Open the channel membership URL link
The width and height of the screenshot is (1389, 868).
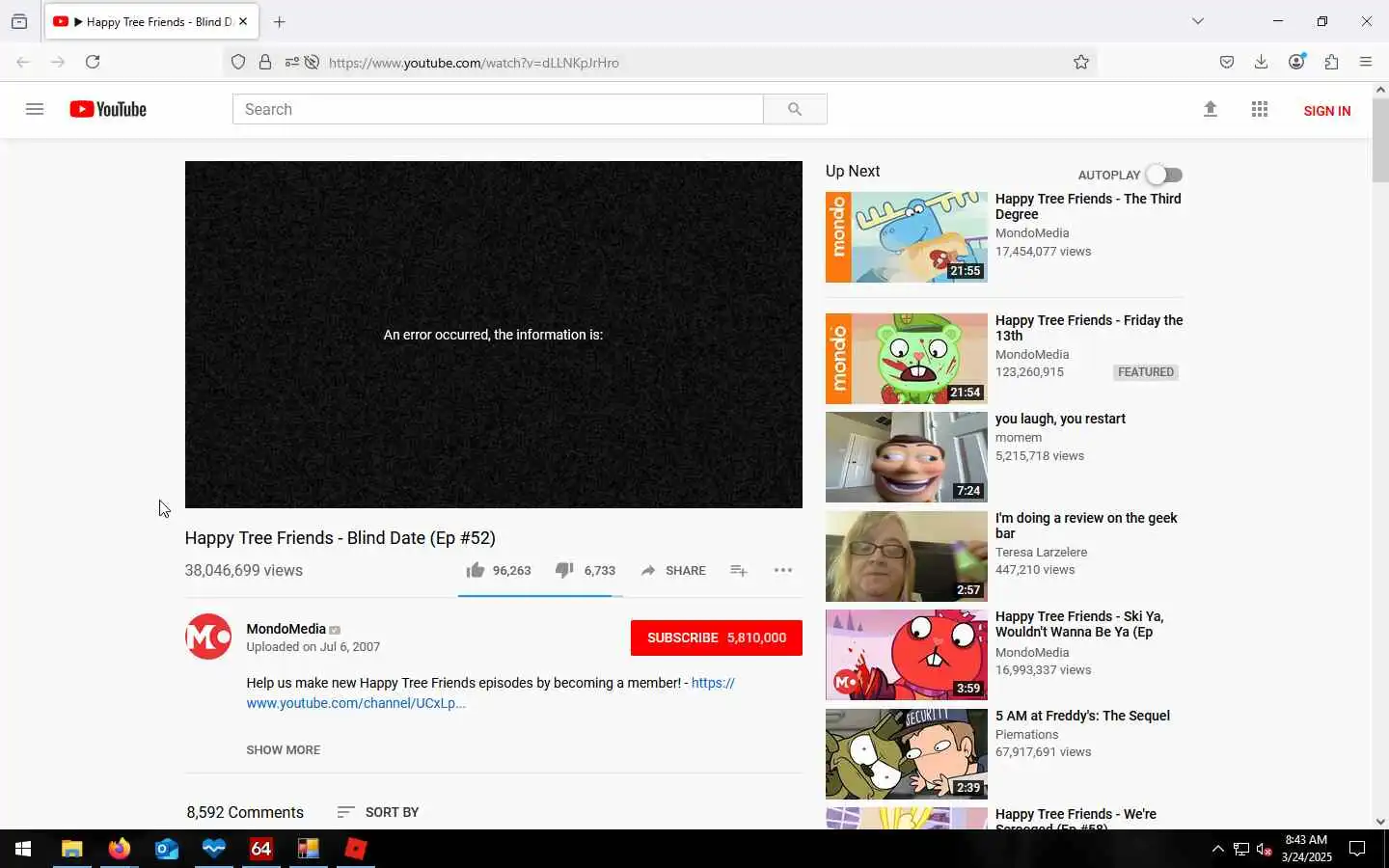(490, 693)
